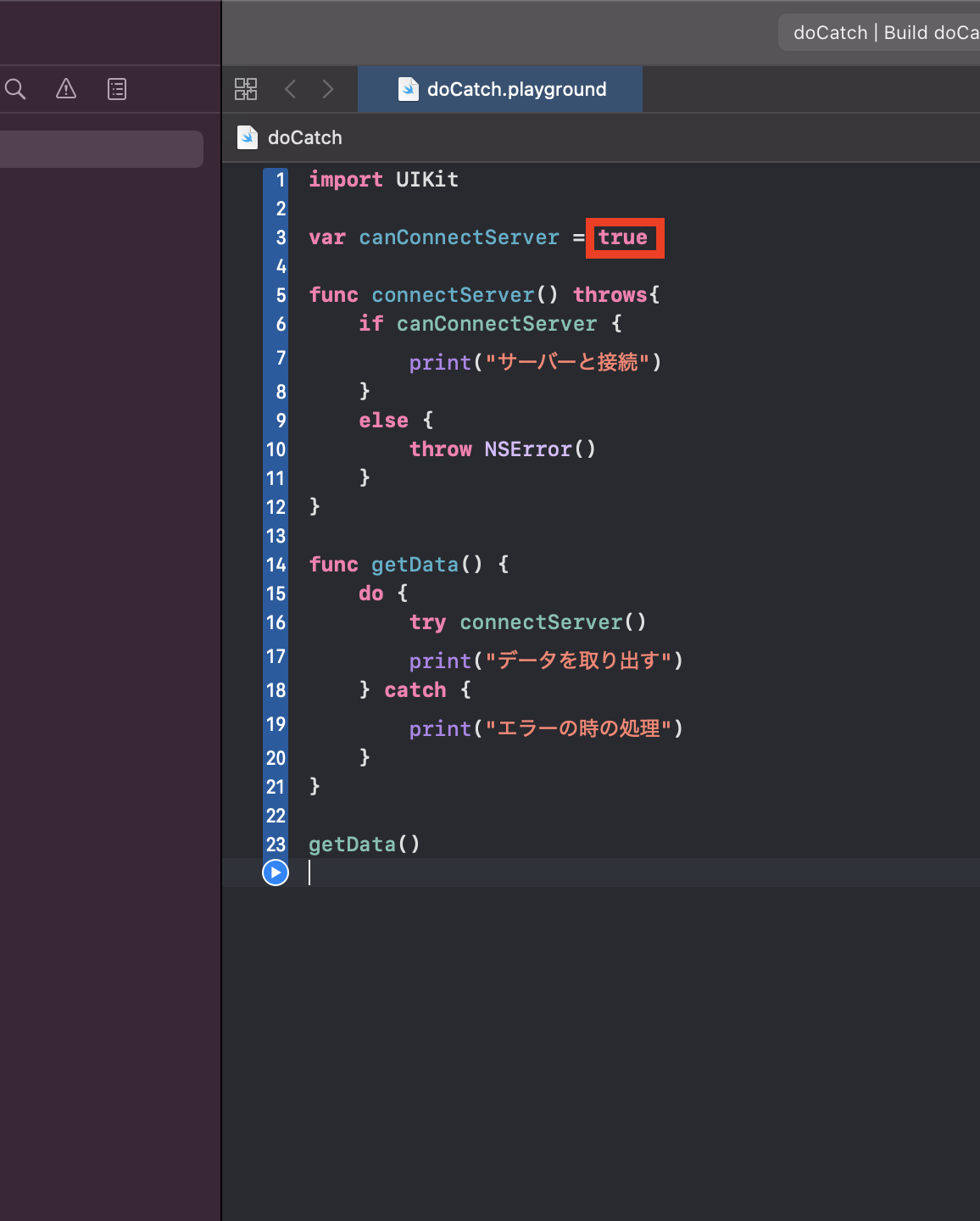The height and width of the screenshot is (1221, 980).
Task: Click the build status field doCatch
Action: point(879,32)
